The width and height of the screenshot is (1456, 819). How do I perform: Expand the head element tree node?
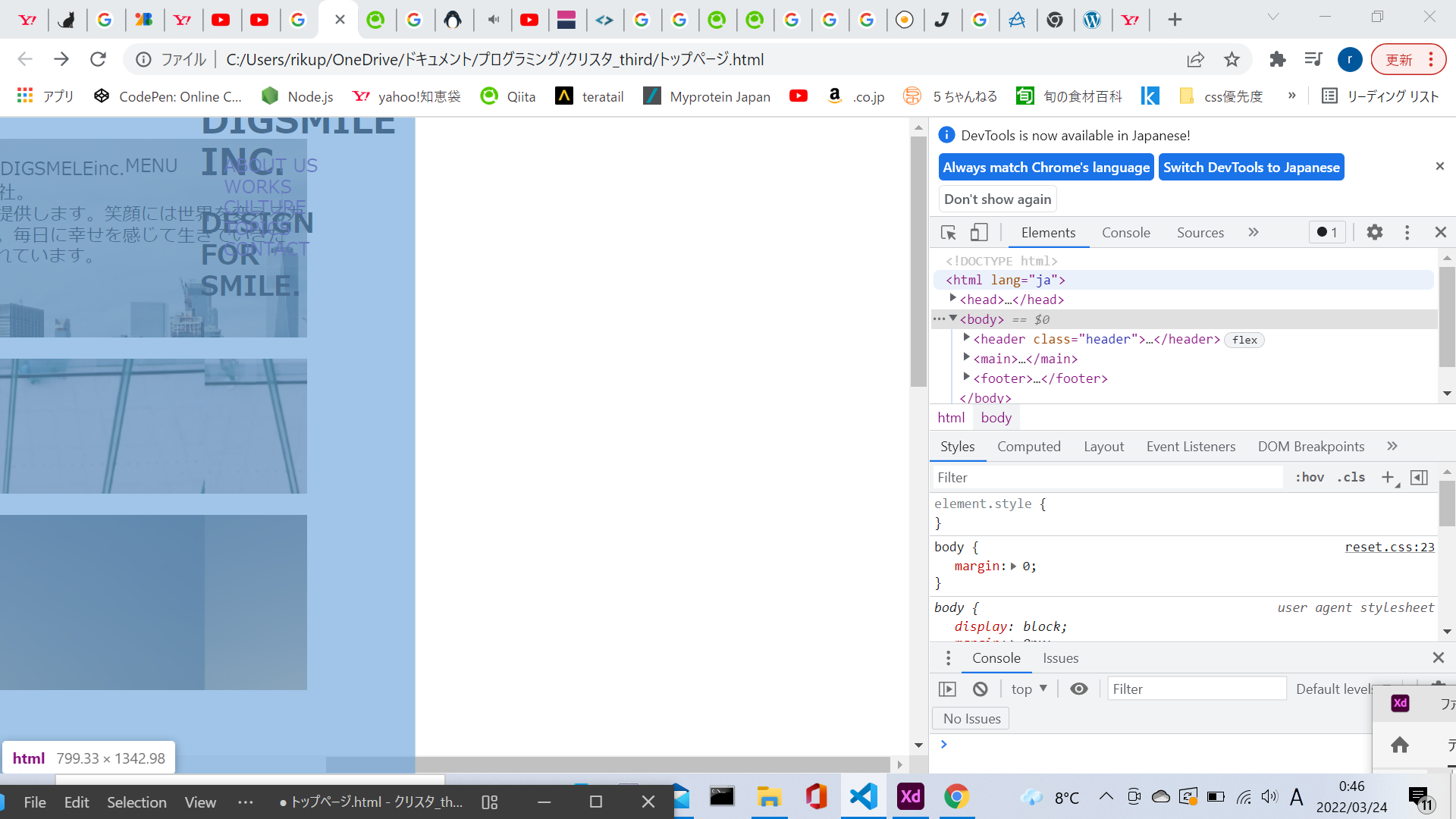click(x=952, y=299)
